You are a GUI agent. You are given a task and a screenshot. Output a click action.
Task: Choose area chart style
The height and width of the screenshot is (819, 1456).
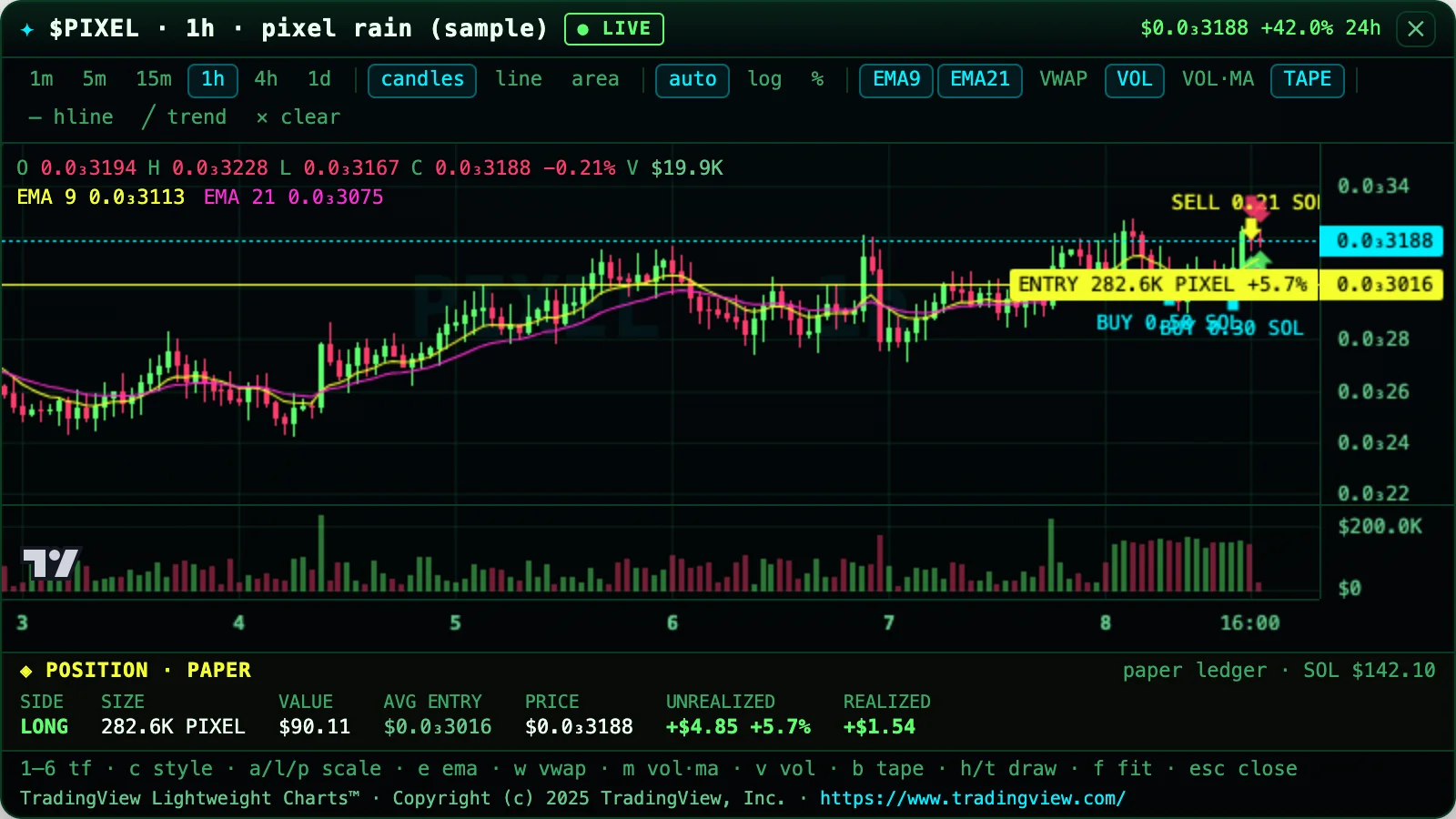pos(595,79)
